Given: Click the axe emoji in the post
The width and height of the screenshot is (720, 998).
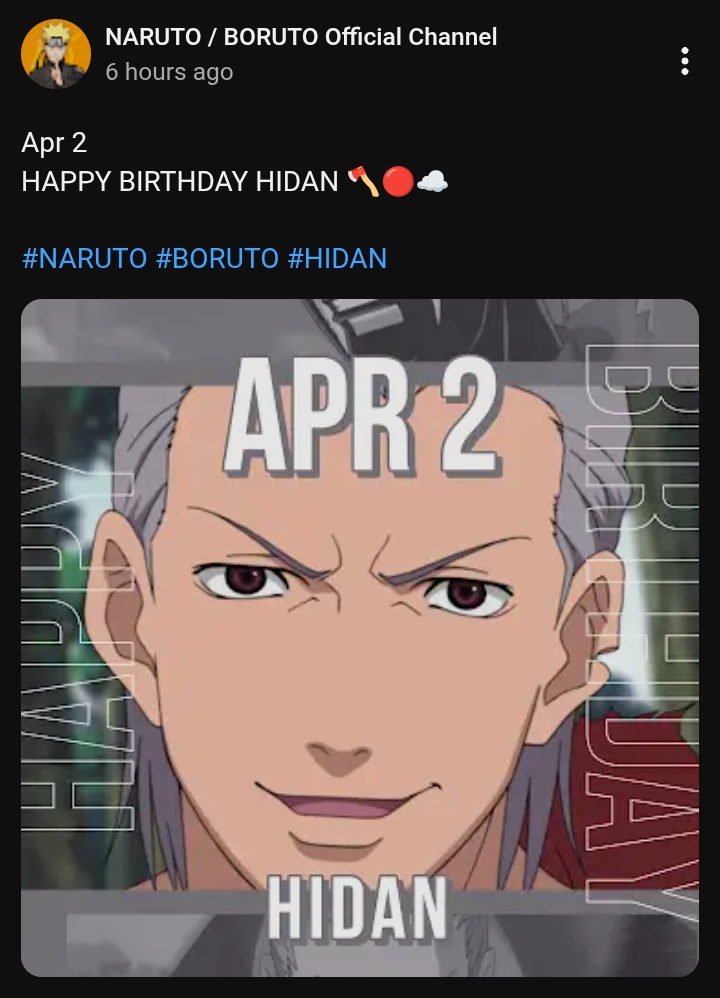Looking at the screenshot, I should pos(364,181).
